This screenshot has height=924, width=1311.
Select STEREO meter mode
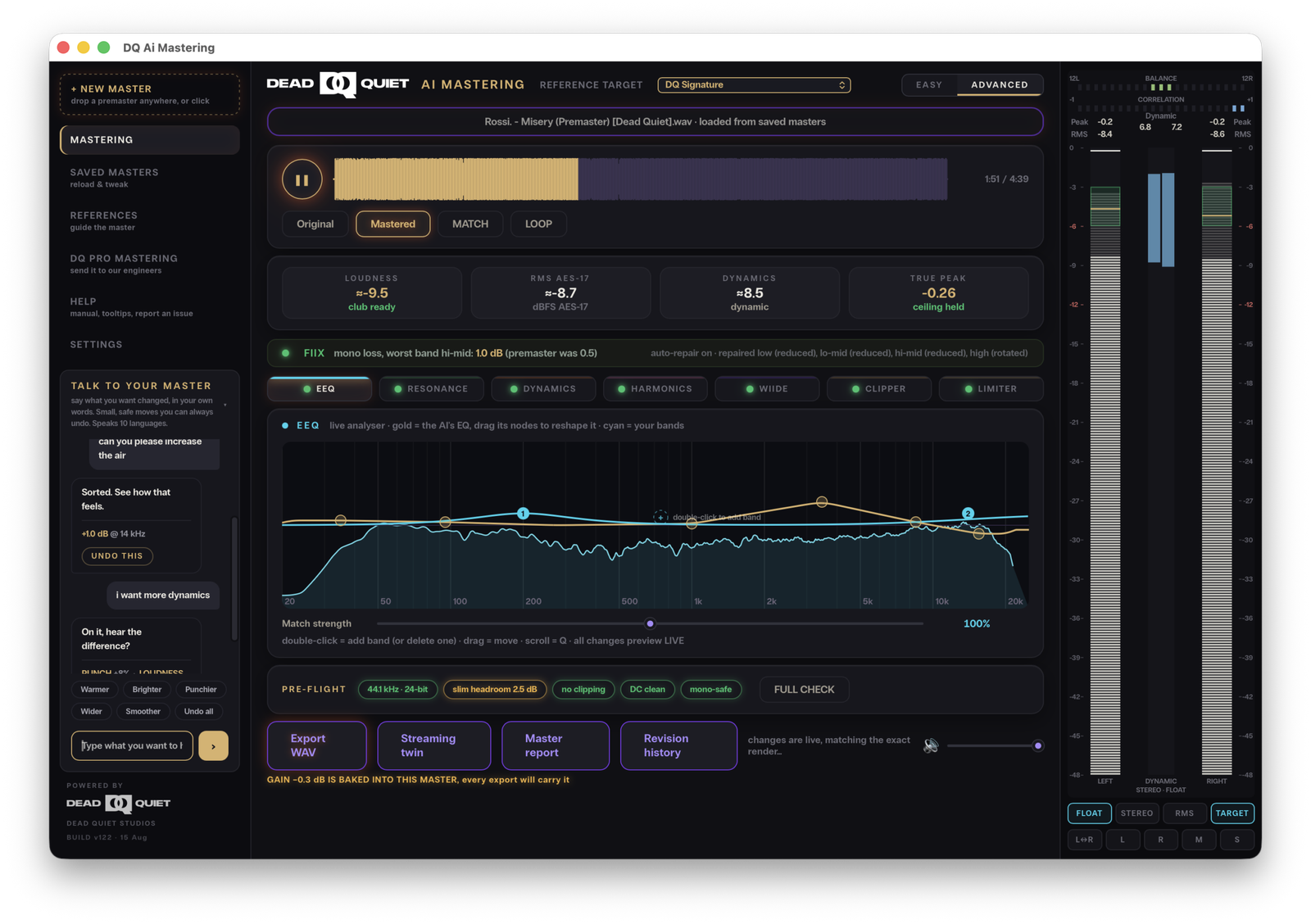(1136, 813)
